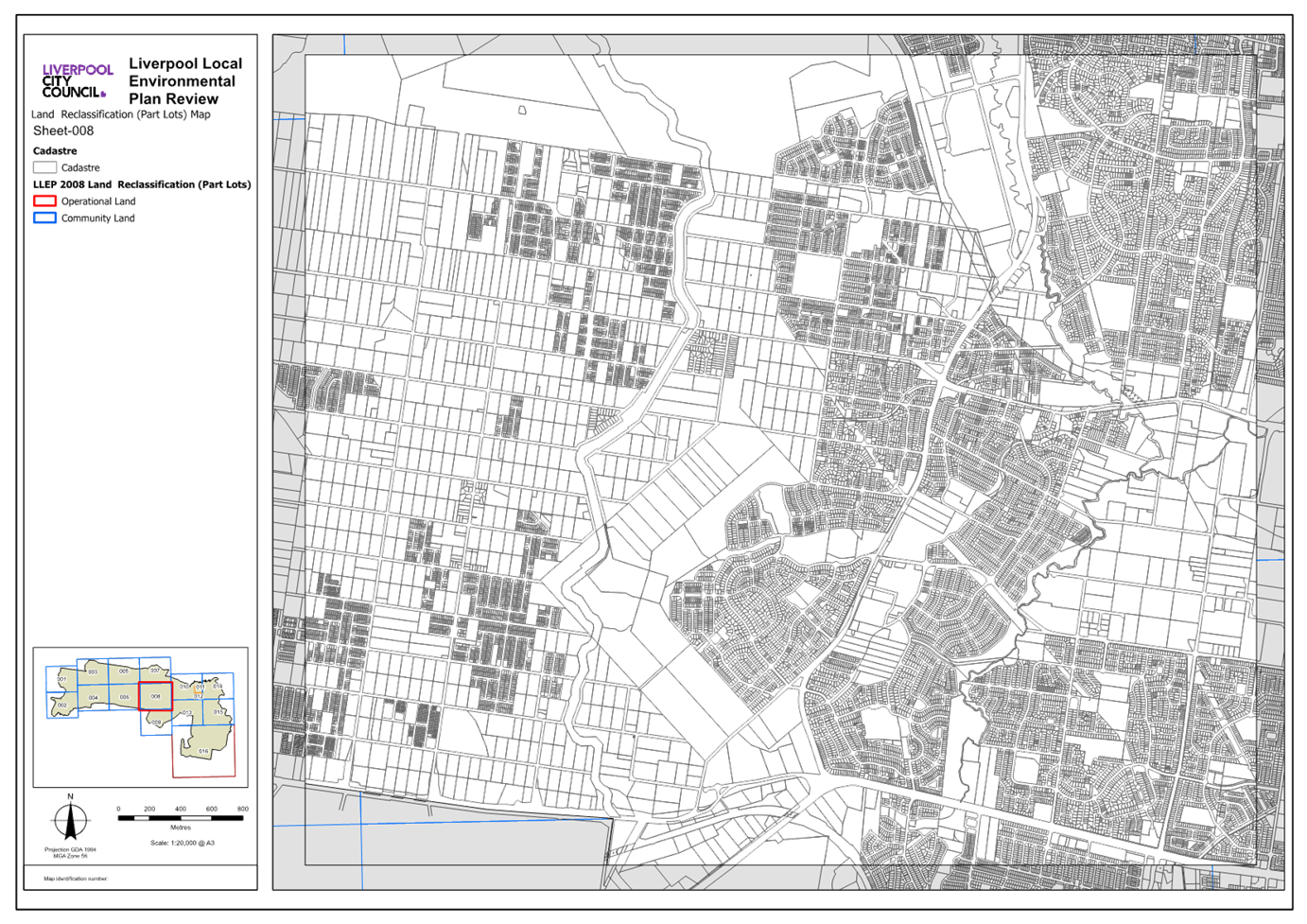Select sheet 002 tile in the index map
The width and height of the screenshot is (1307, 924).
click(62, 706)
